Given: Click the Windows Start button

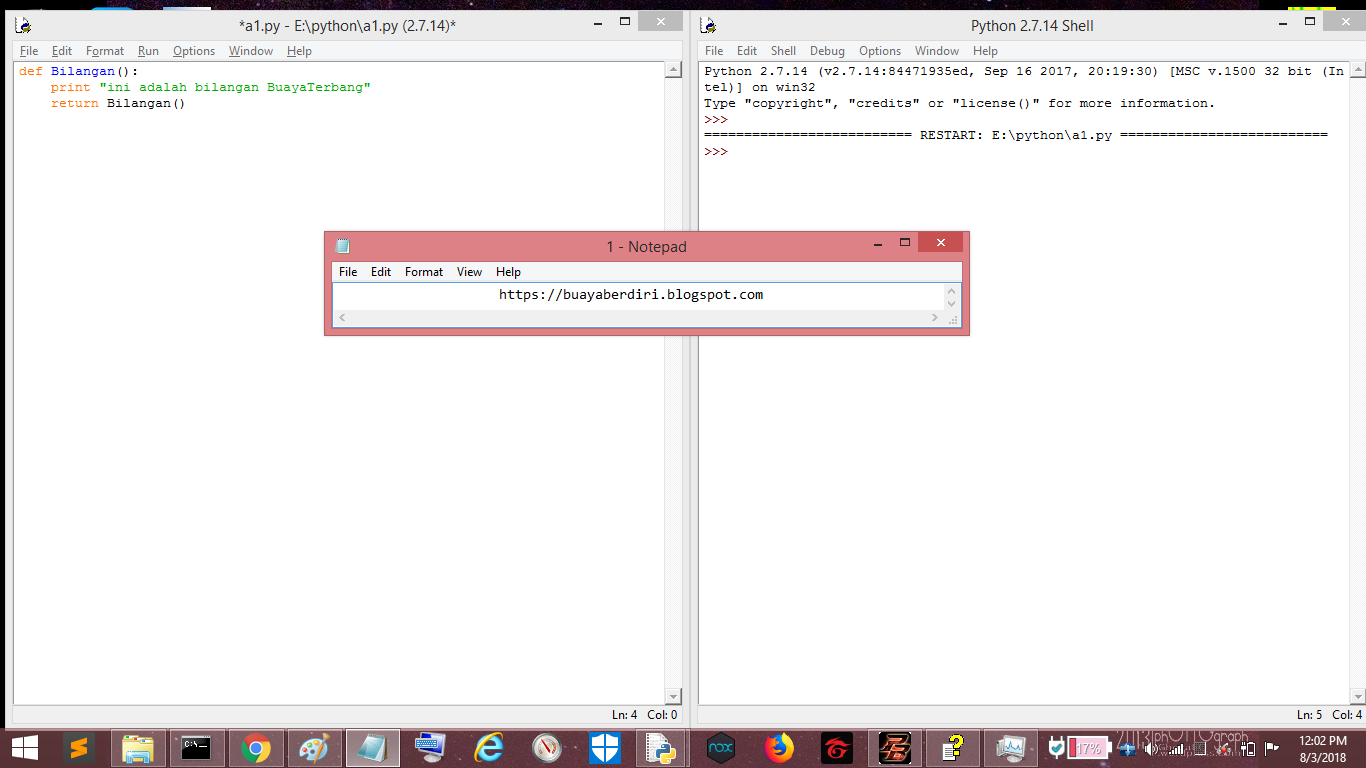Looking at the screenshot, I should coord(23,747).
